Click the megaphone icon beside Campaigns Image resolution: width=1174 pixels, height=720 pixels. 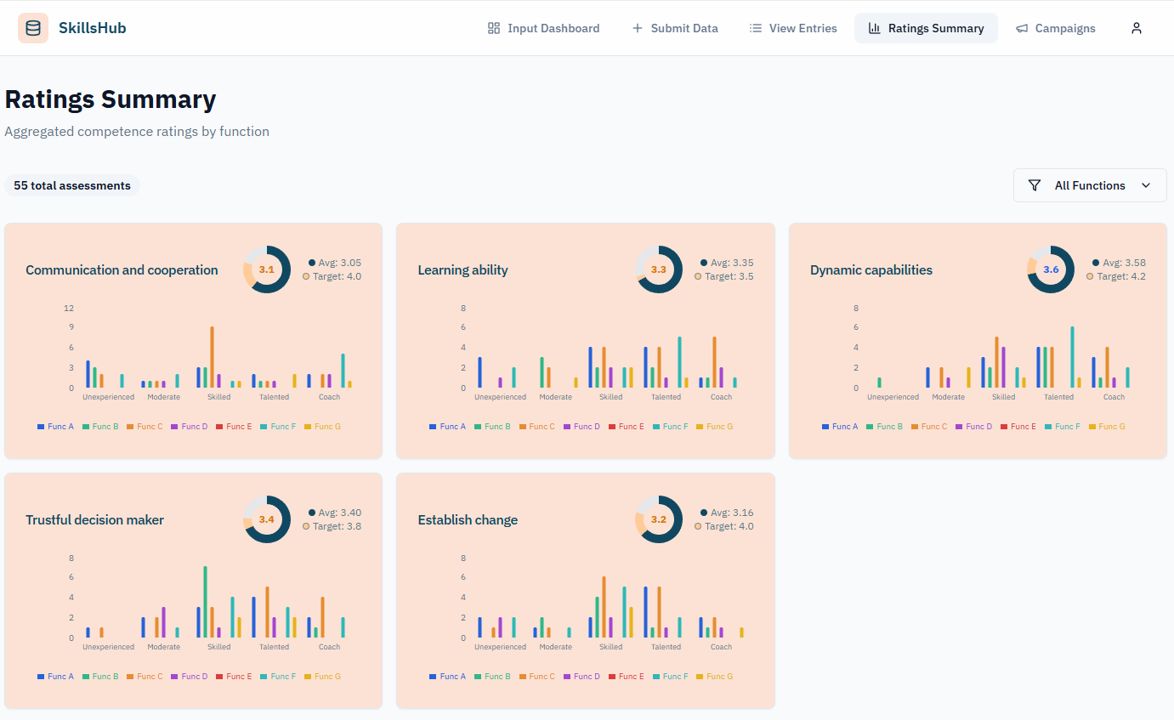(1021, 28)
